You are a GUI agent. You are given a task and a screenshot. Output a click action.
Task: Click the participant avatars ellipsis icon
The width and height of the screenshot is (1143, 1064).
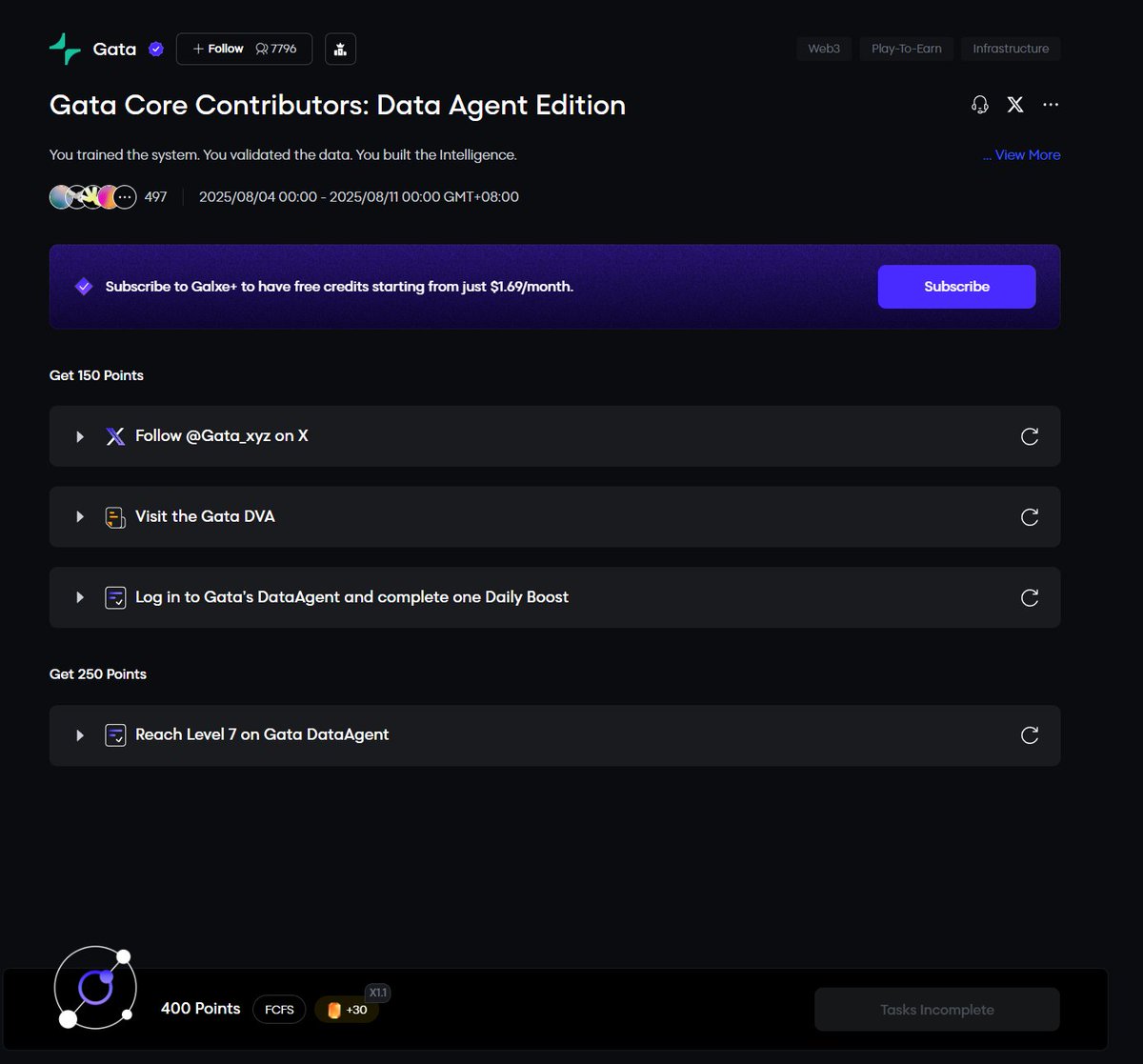(125, 197)
